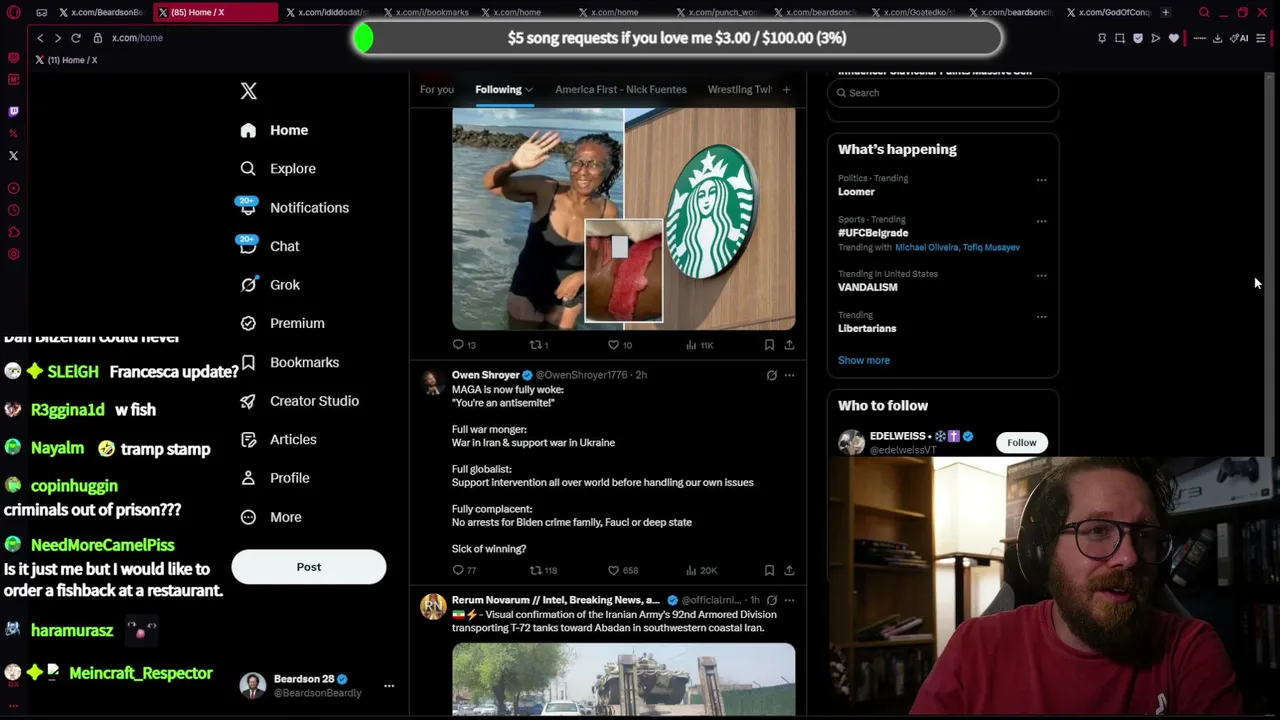Image resolution: width=1280 pixels, height=720 pixels.
Task: Open the Explore page from the sidebar
Action: point(278,169)
